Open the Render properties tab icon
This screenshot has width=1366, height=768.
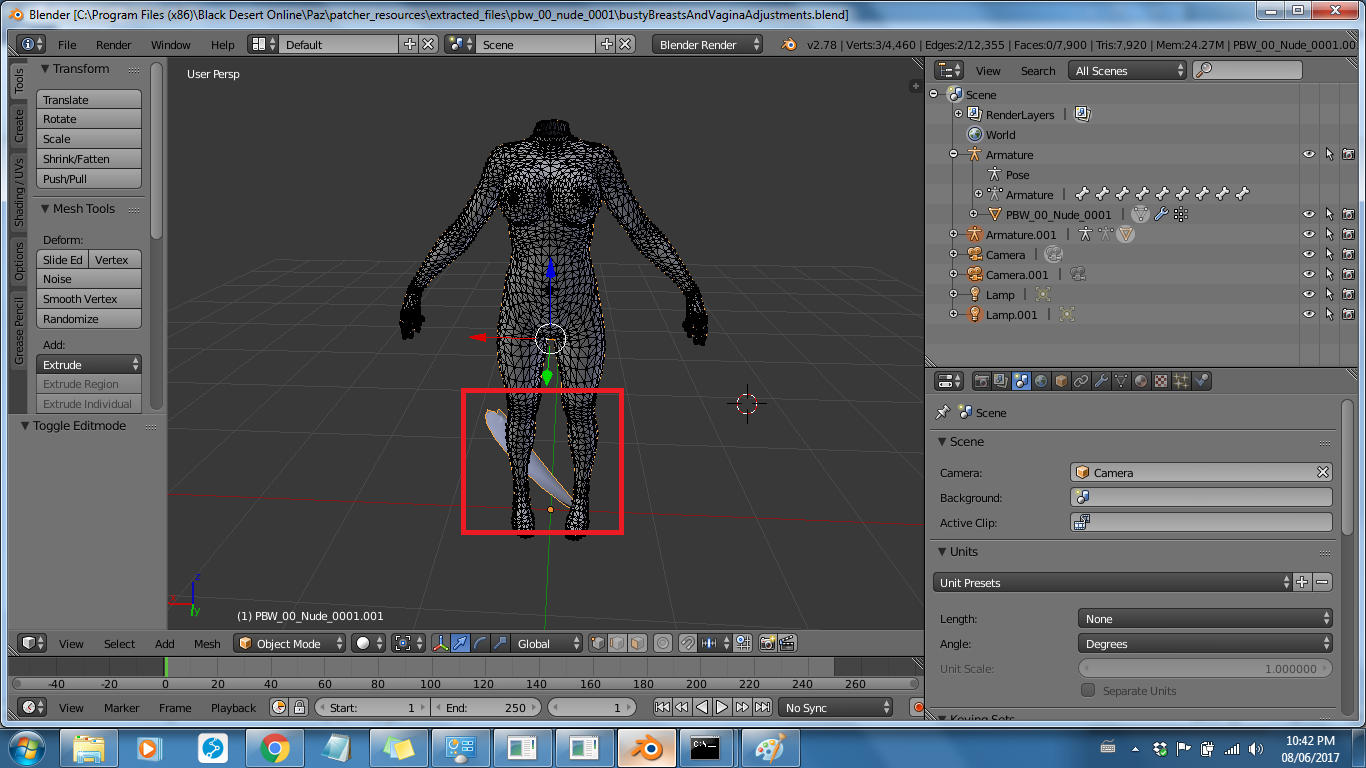click(x=982, y=381)
